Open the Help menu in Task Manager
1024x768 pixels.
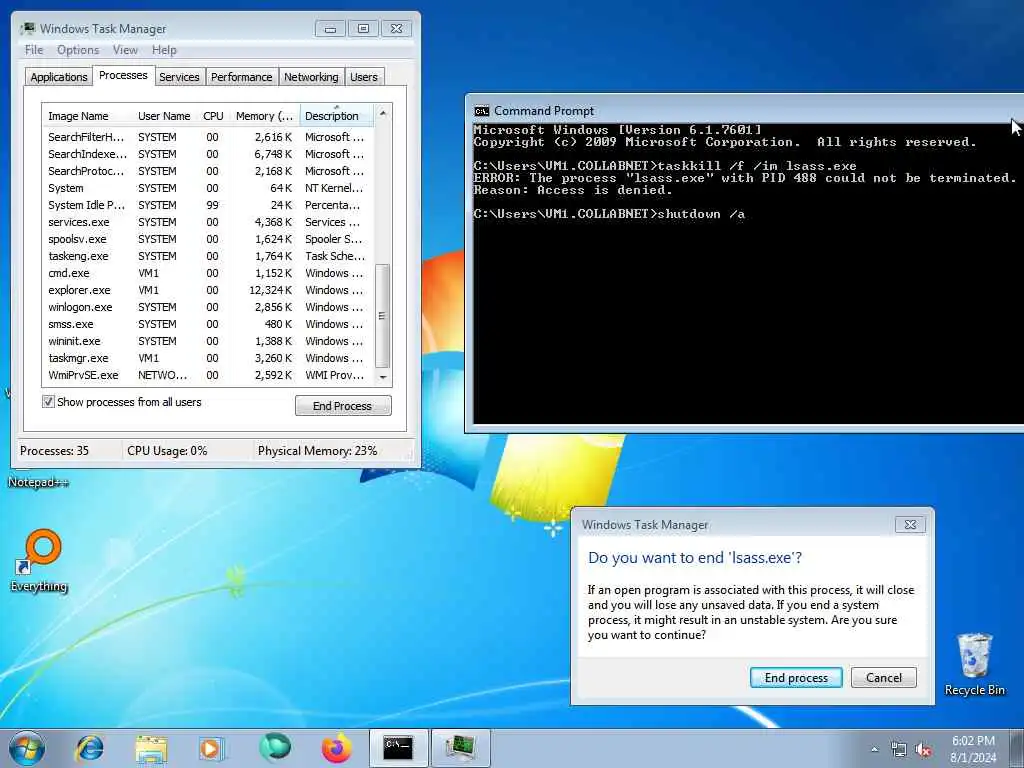[x=164, y=50]
